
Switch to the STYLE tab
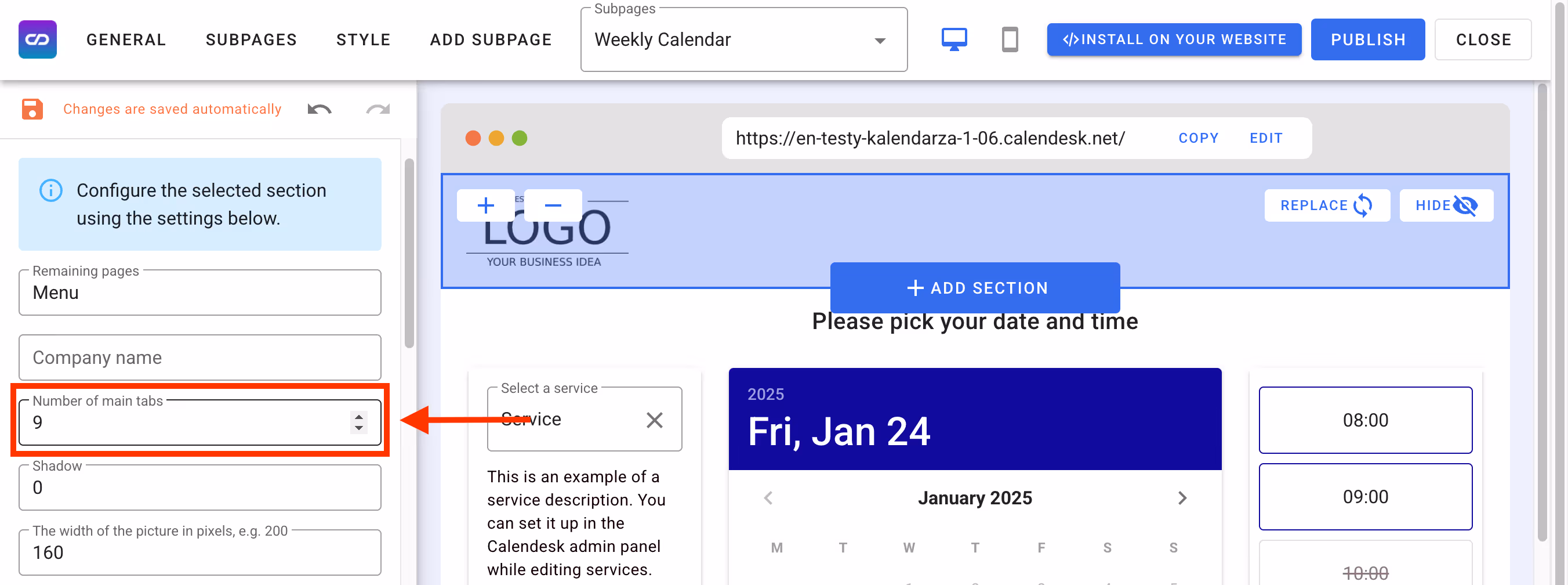pos(363,39)
